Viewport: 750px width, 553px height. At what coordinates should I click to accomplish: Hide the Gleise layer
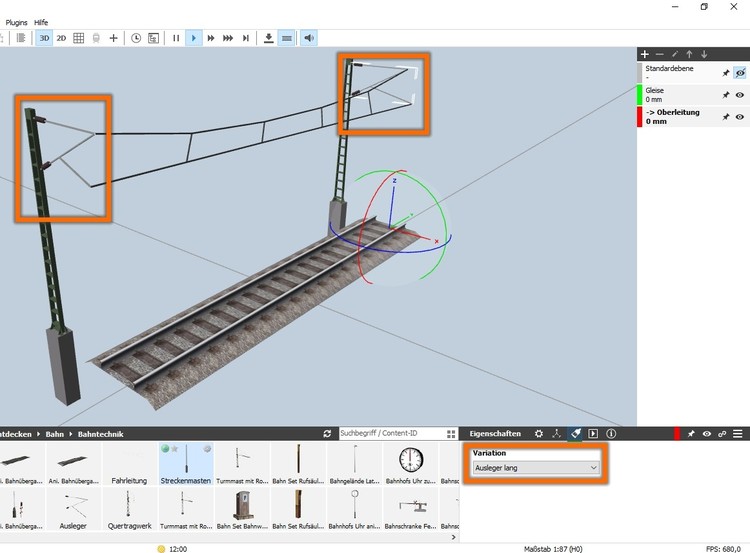[740, 95]
